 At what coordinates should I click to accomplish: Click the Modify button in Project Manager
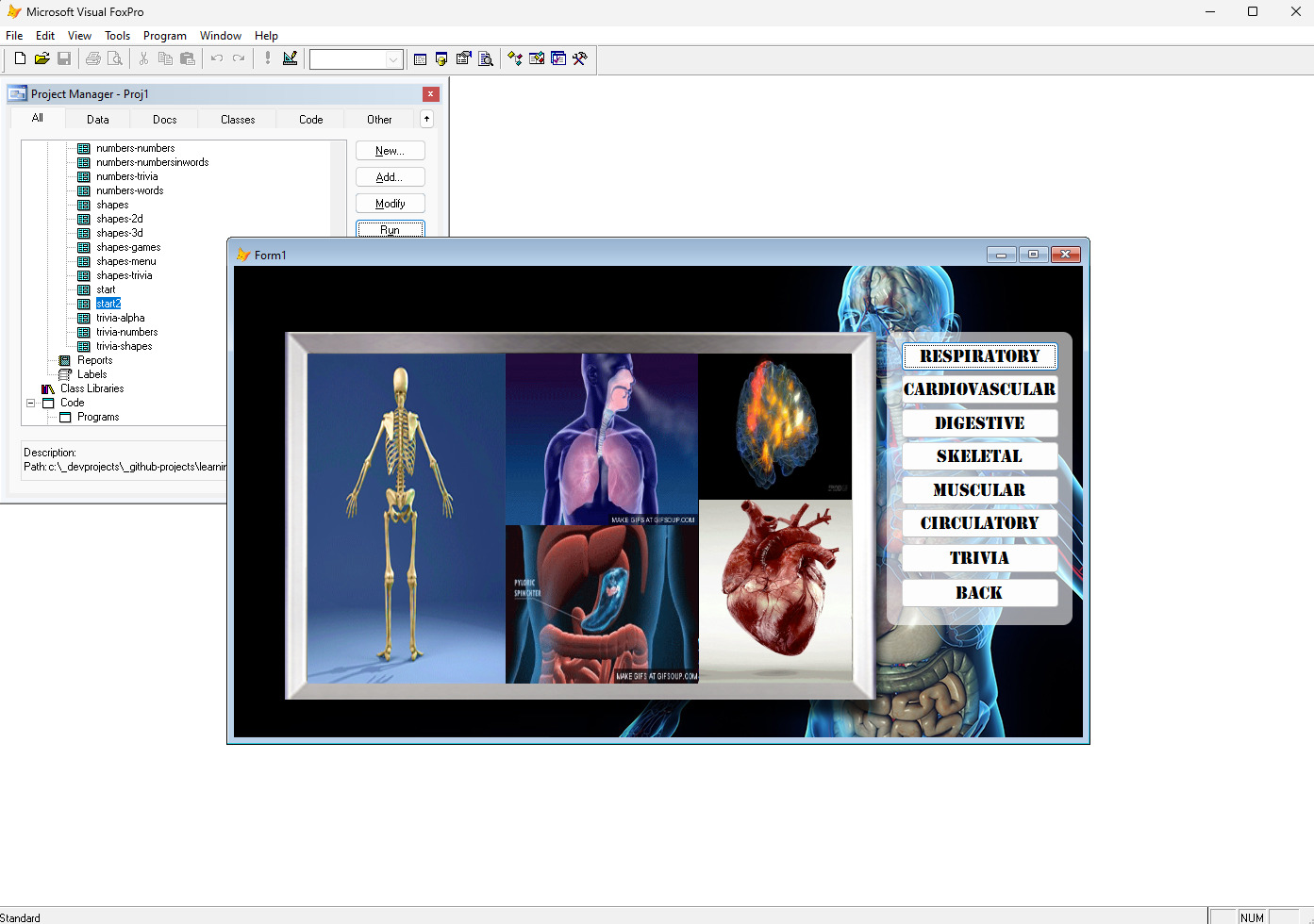pos(390,204)
